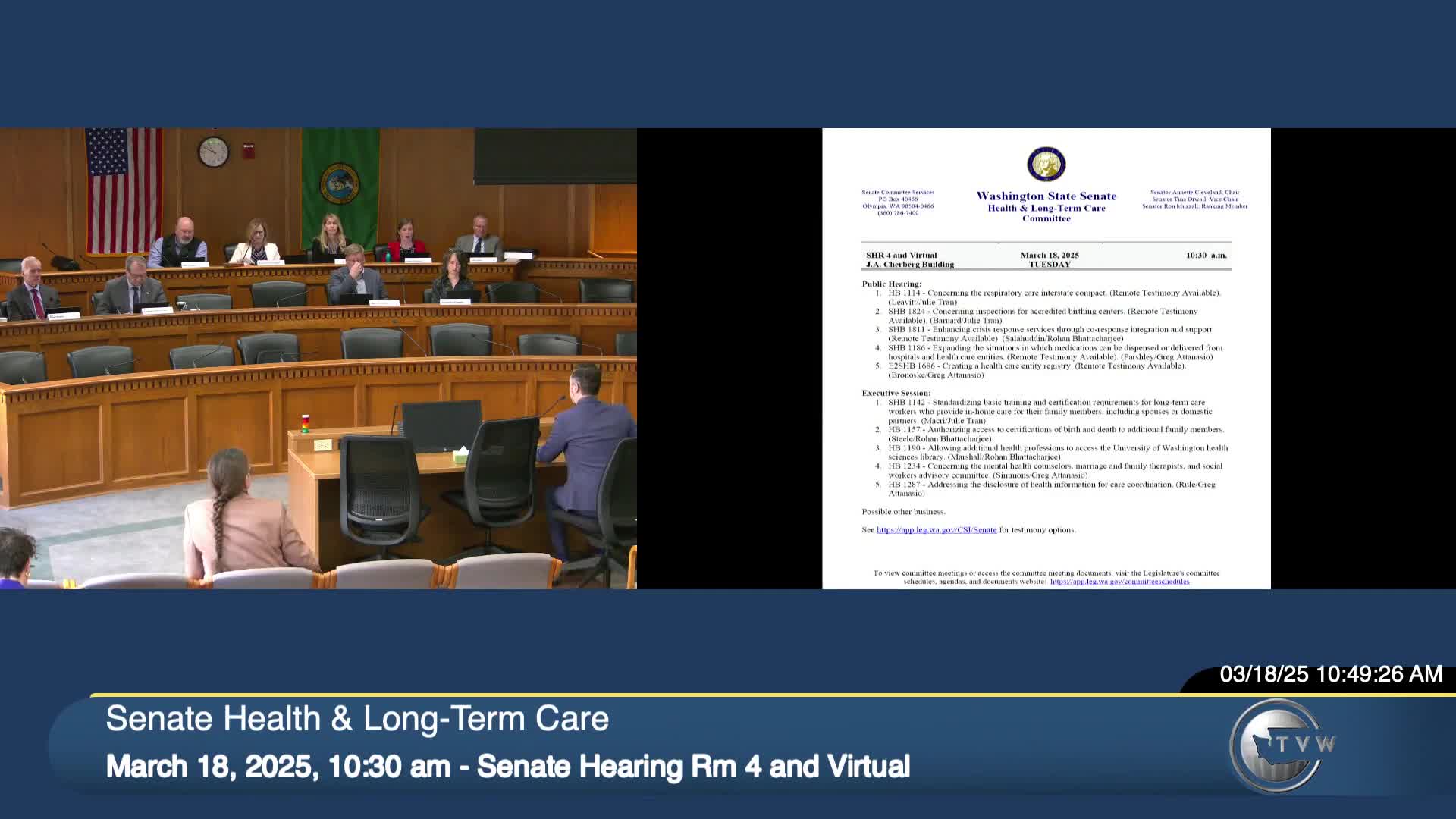Screen dimensions: 1456x819
Task: Click the laptop on the testimony table
Action: tap(441, 426)
